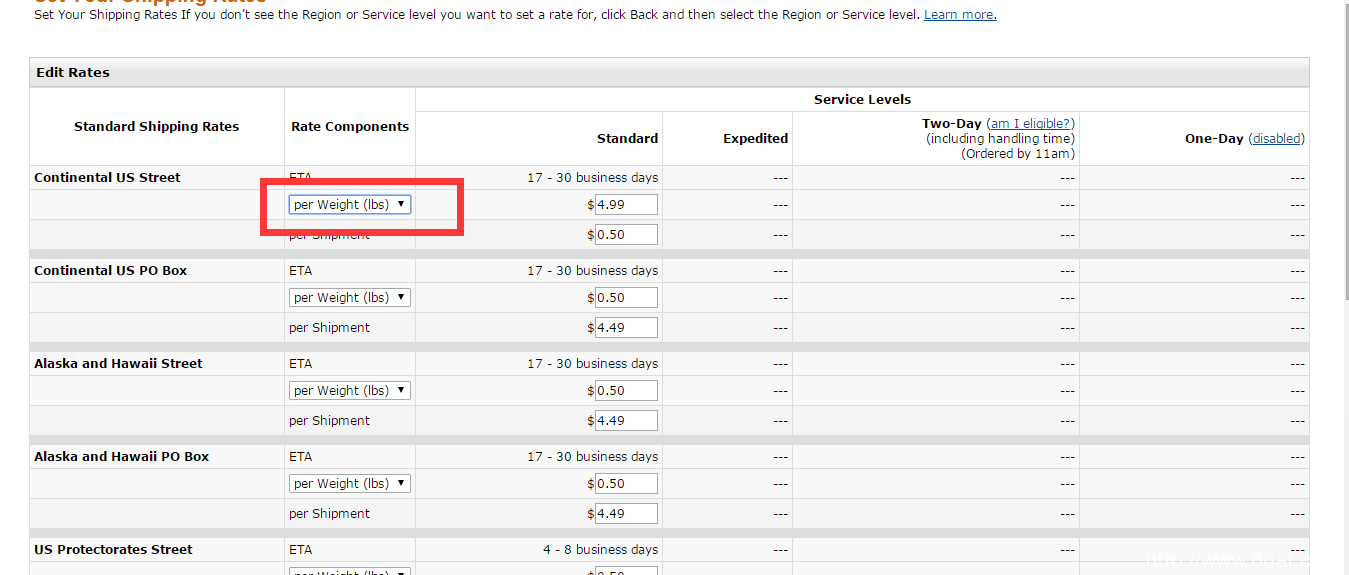Click the One-Day 'disabled' link
The image size is (1349, 575).
click(1277, 139)
